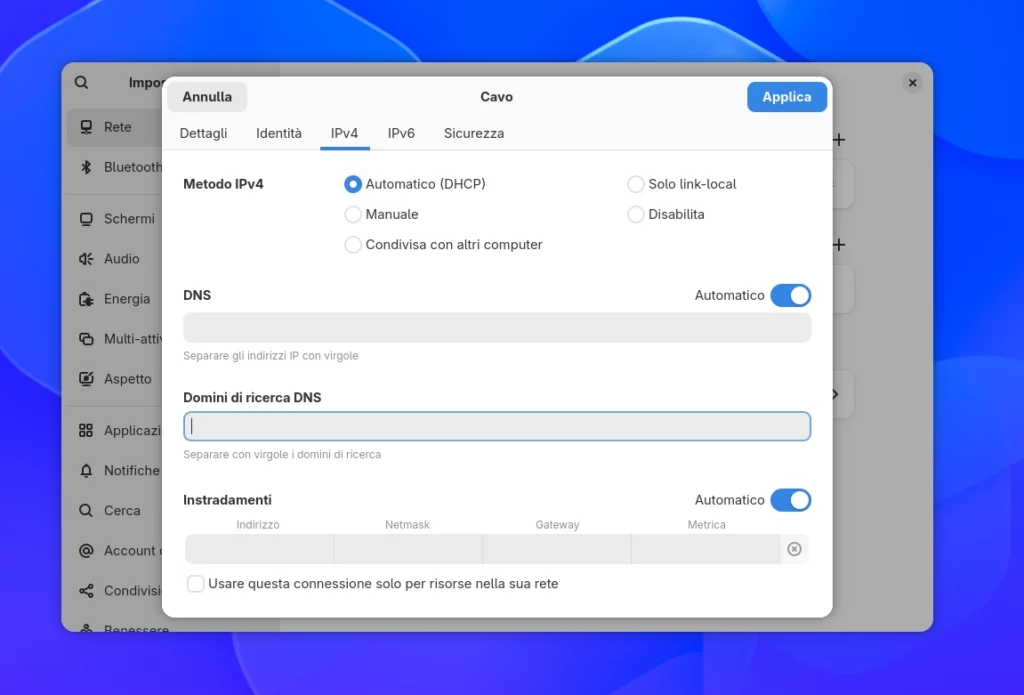Image resolution: width=1024 pixels, height=695 pixels.
Task: Click the Metodo IPv4 label
Action: (x=223, y=184)
